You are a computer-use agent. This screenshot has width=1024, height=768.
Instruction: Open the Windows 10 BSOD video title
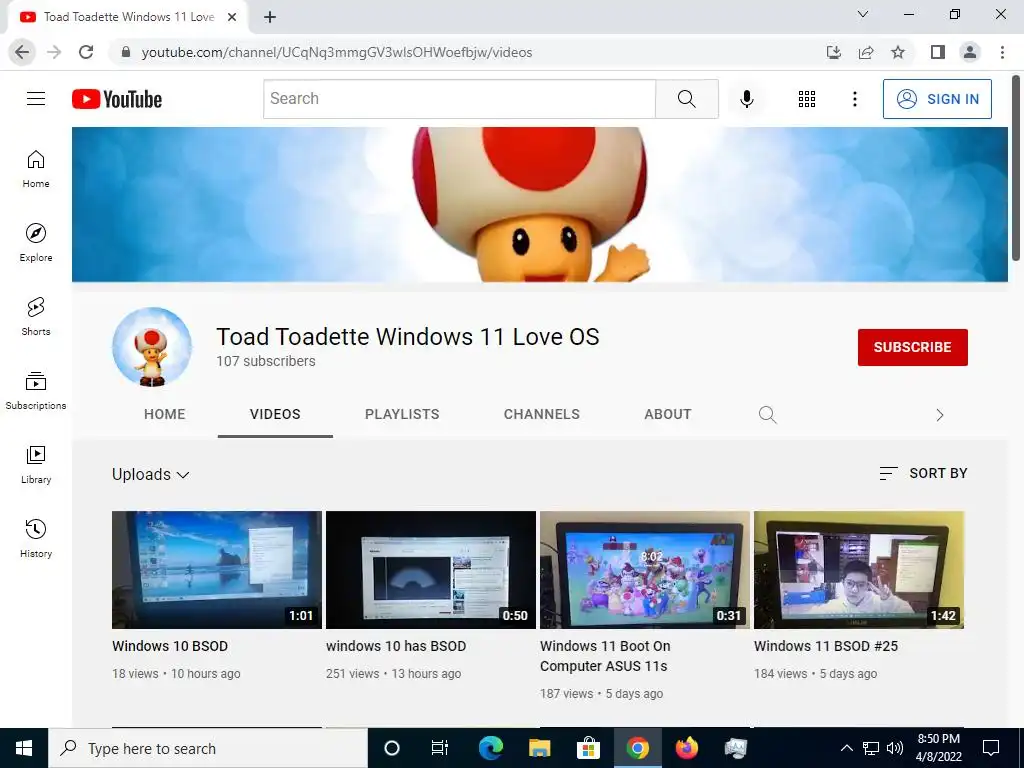pos(170,646)
